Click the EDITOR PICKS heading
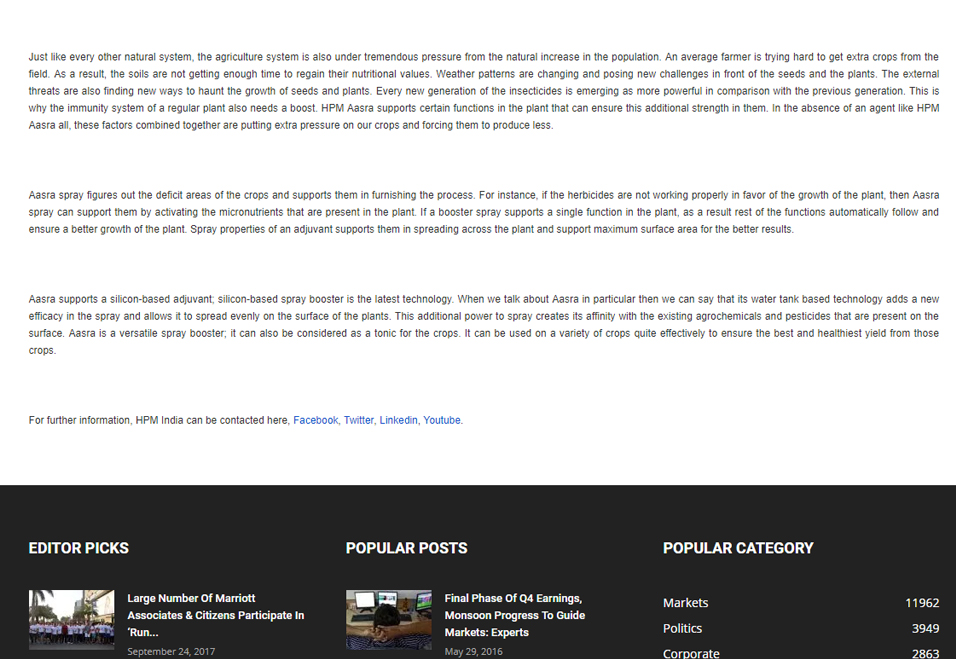Viewport: 956px width, 659px height. point(79,548)
